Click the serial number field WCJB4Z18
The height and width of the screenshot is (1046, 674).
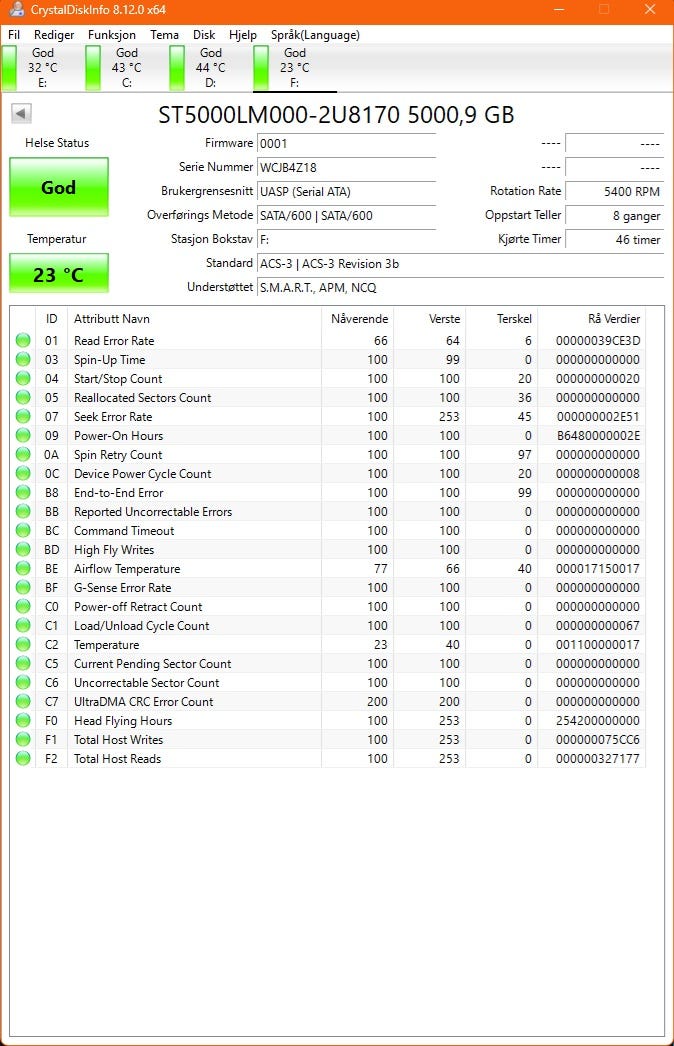click(346, 167)
